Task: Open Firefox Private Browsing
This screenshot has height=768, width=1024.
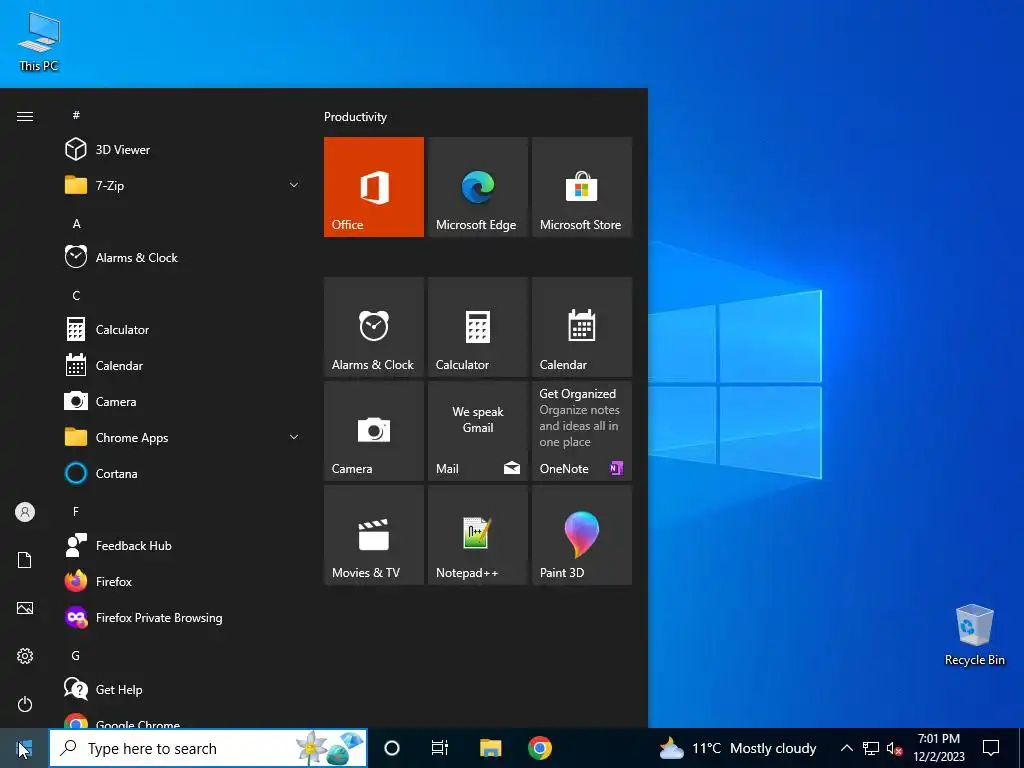Action: click(x=182, y=617)
